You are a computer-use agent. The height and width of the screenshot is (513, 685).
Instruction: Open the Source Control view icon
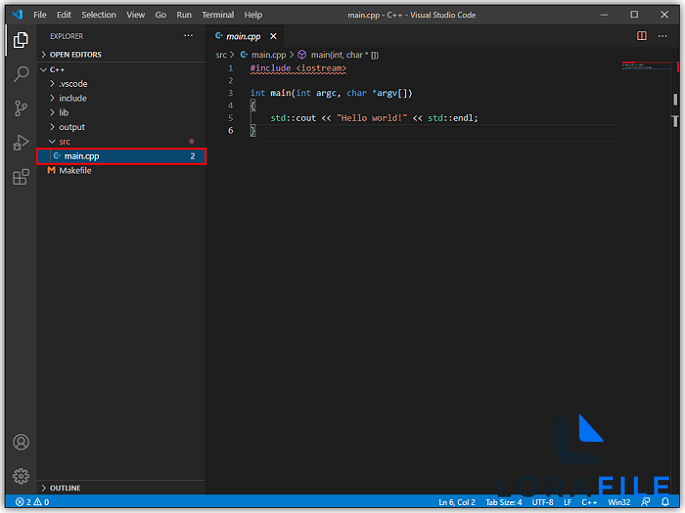[21, 108]
